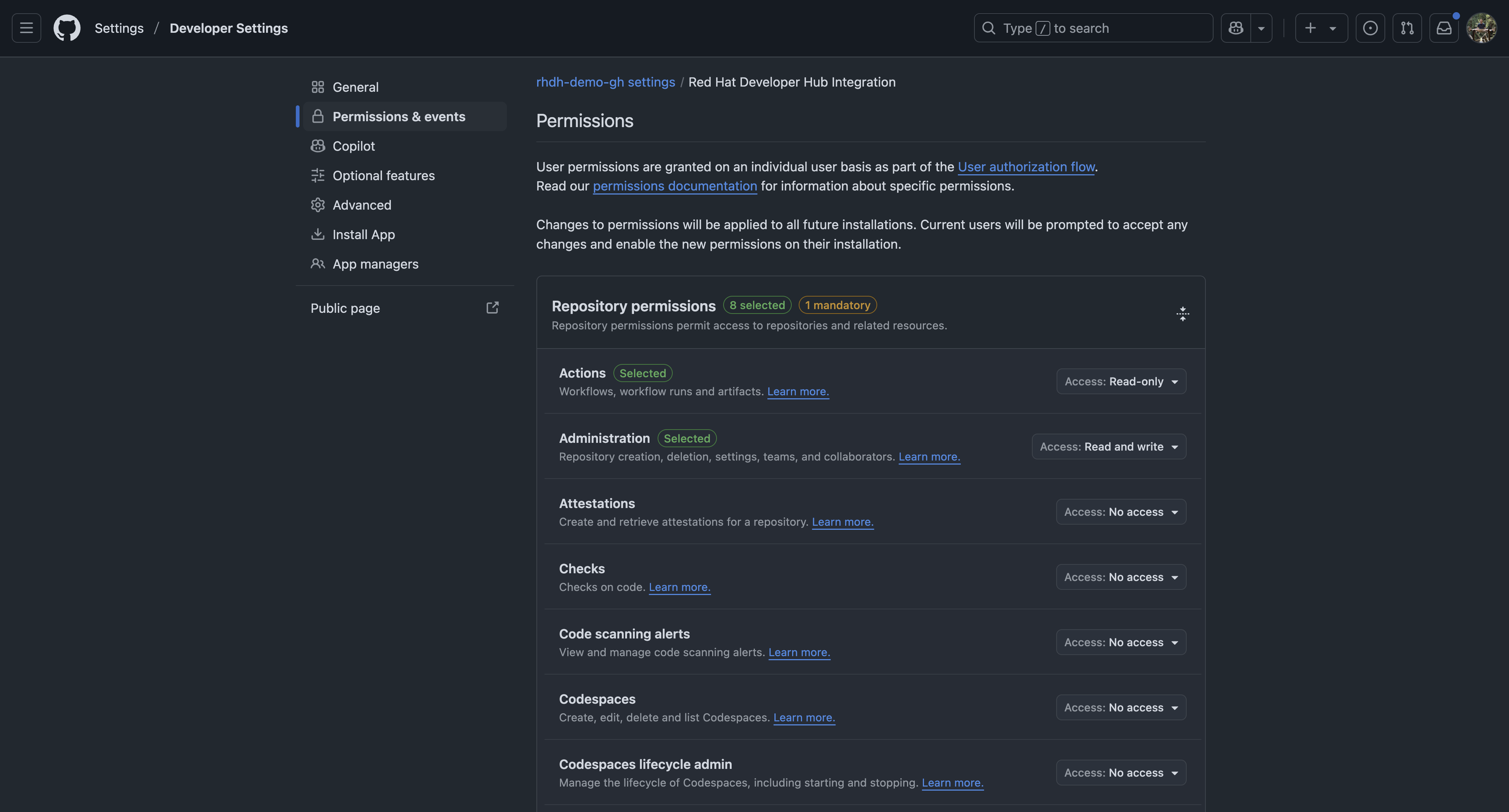Open the Create new plus dropdown
The height and width of the screenshot is (812, 1509).
[1320, 28]
